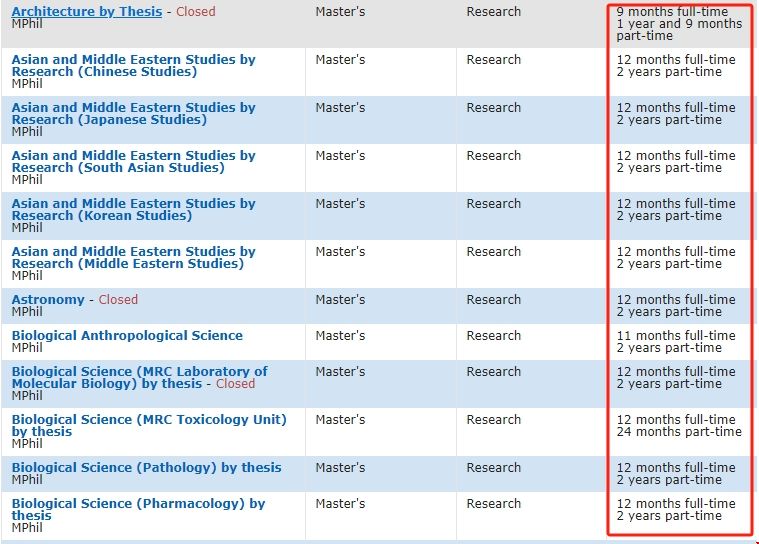Click "Research" in the Astronomy row
This screenshot has width=759, height=544.
click(x=493, y=300)
